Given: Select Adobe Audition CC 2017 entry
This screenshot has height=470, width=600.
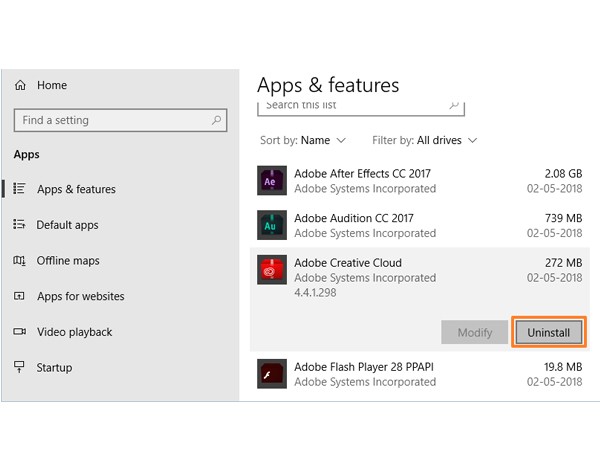Looking at the screenshot, I should point(420,226).
